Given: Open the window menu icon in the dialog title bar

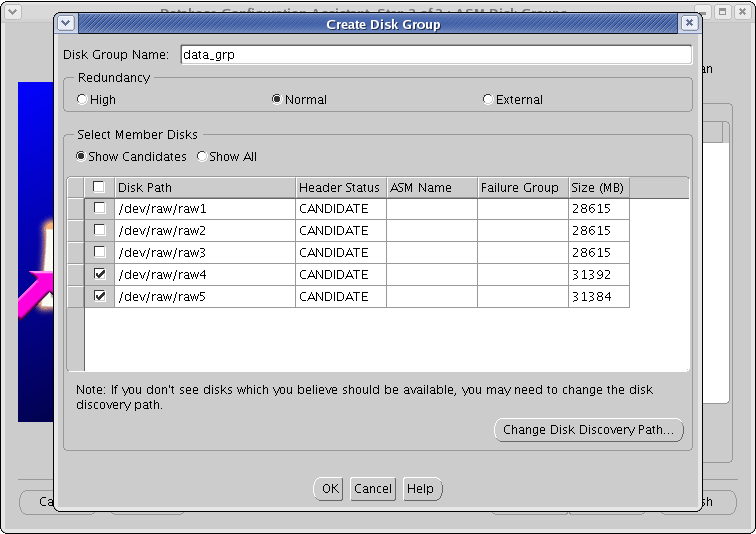Looking at the screenshot, I should coord(66,23).
